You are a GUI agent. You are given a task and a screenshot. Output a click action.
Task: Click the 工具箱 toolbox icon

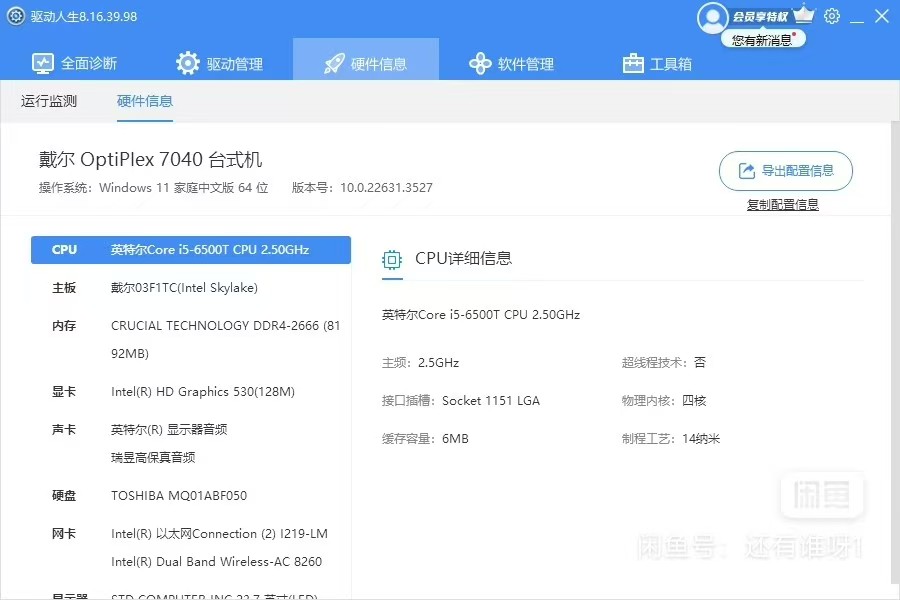633,63
